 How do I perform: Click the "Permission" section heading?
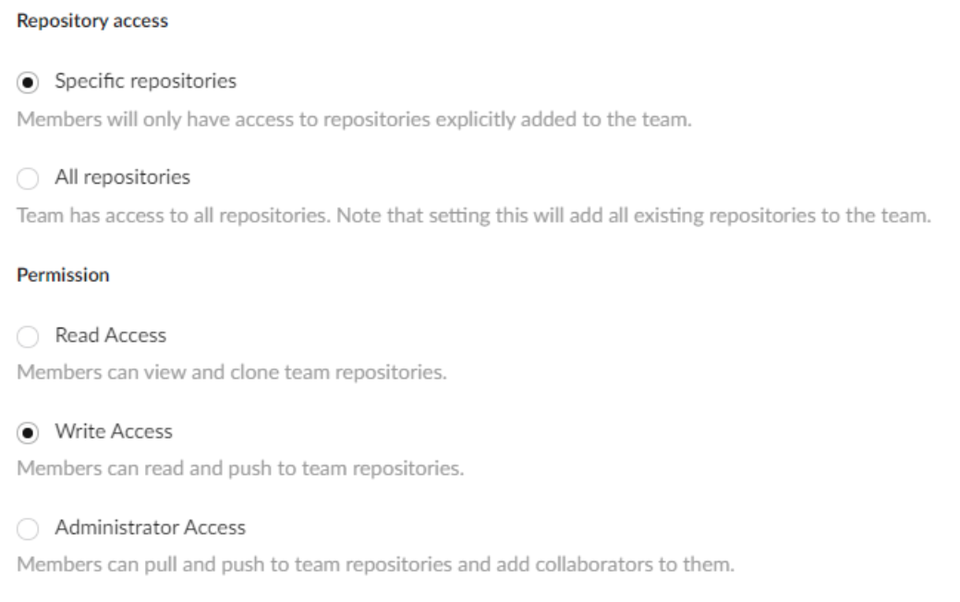(63, 275)
